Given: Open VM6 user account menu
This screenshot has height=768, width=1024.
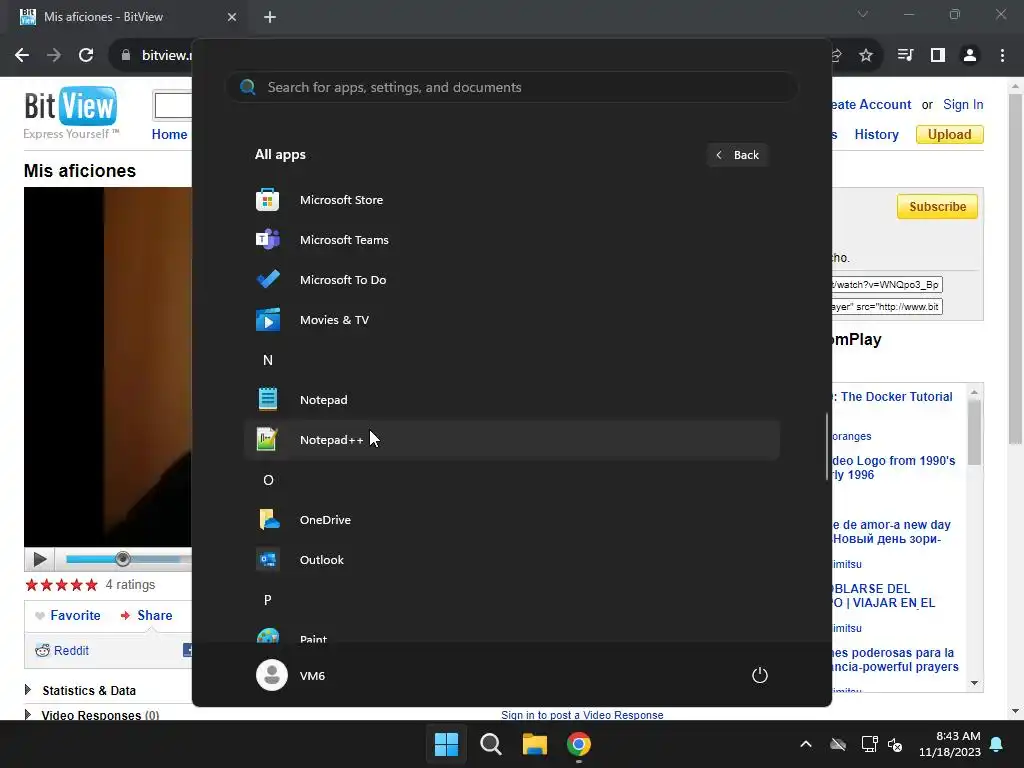Looking at the screenshot, I should pyautogui.click(x=291, y=675).
